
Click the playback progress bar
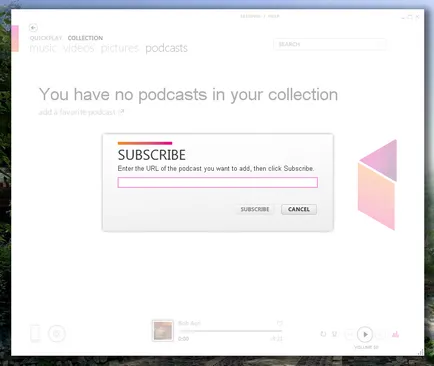click(x=231, y=331)
